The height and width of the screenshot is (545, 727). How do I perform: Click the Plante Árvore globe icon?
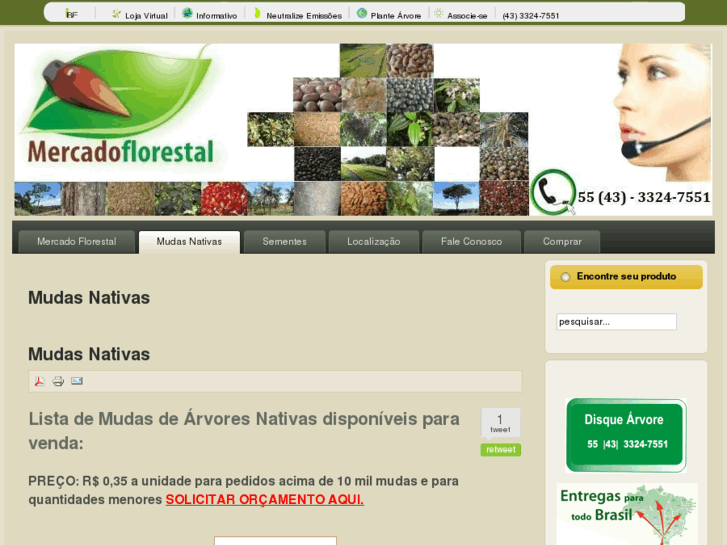coord(362,13)
